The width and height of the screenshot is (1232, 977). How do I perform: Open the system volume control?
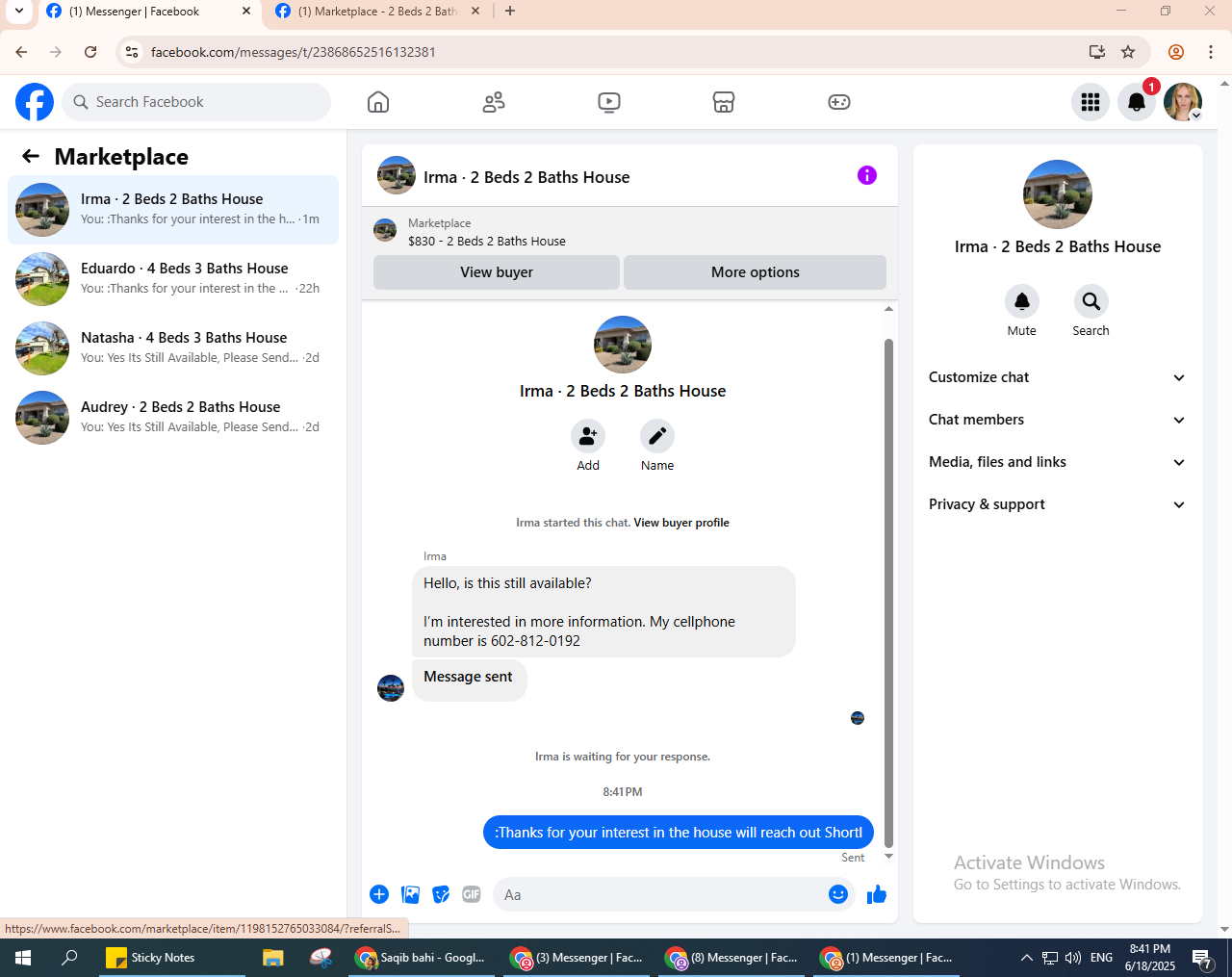(x=1073, y=958)
